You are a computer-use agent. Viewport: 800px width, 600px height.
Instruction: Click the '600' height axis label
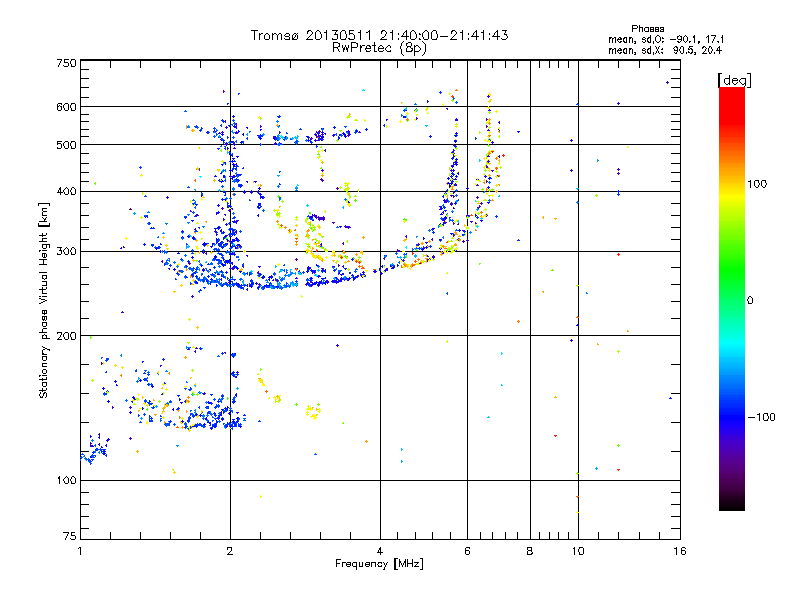[x=66, y=107]
